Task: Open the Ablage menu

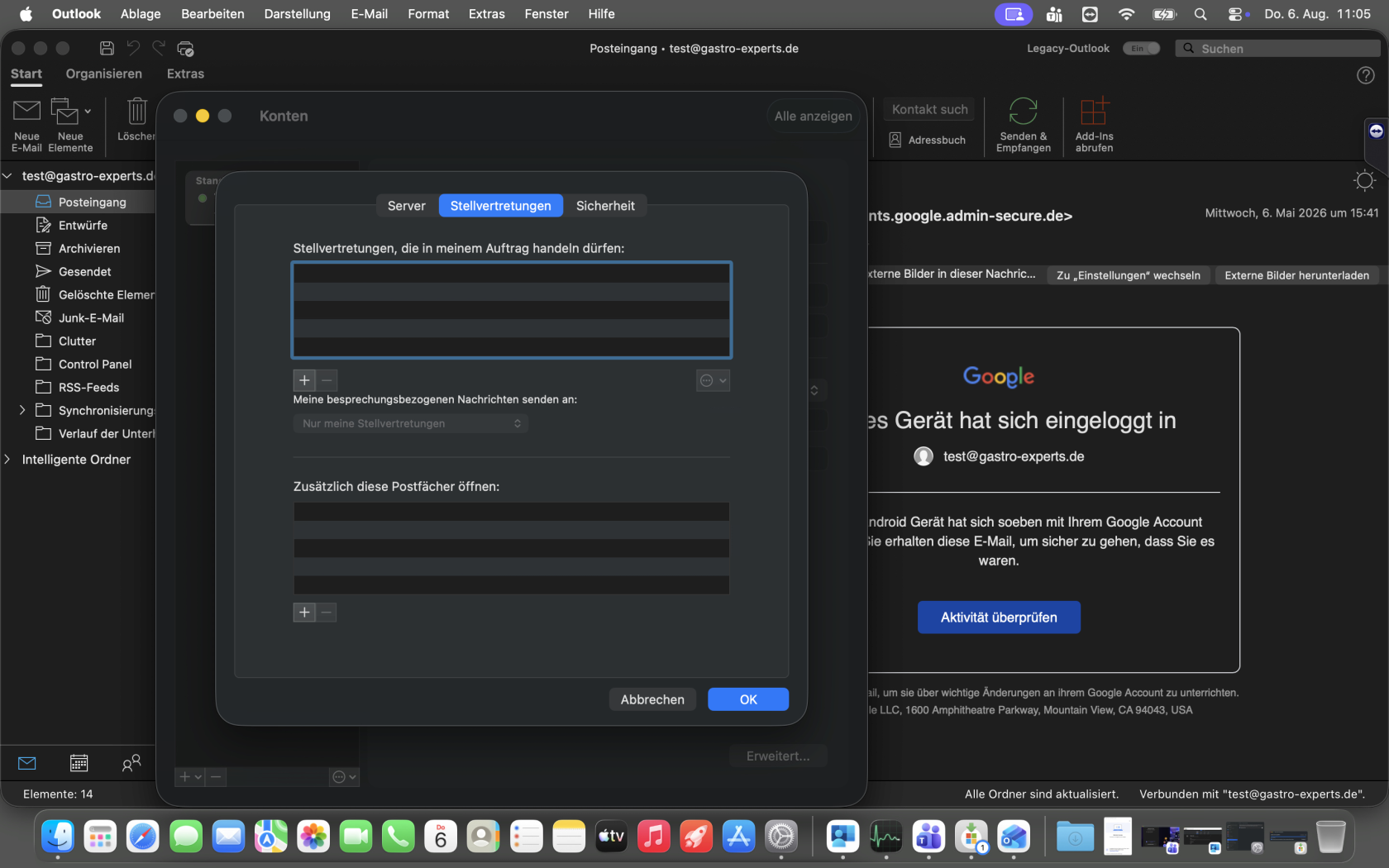Action: coord(141,14)
